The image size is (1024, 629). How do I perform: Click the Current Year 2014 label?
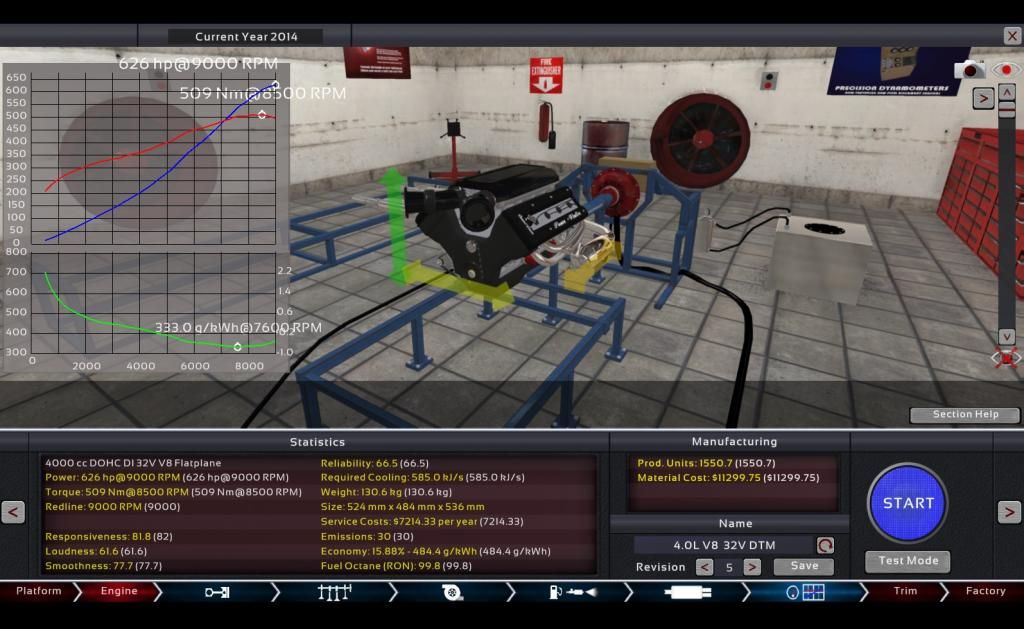click(246, 37)
